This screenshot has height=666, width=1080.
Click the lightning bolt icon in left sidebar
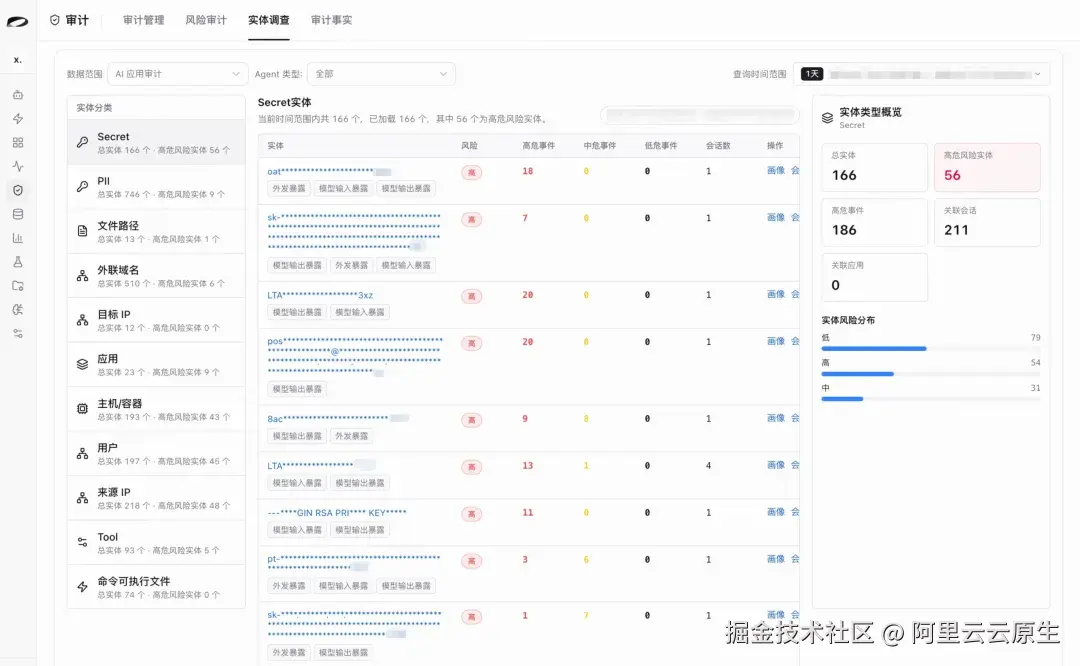18,118
